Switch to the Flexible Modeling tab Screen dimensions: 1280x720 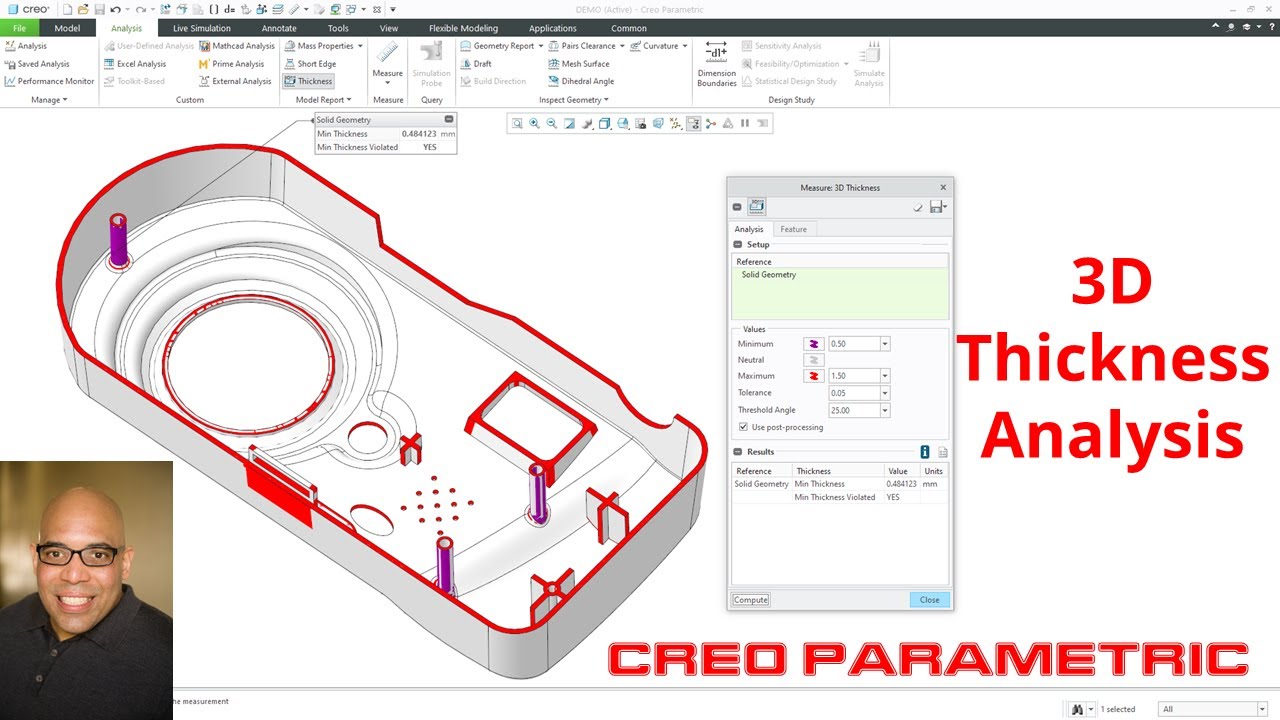pyautogui.click(x=463, y=28)
